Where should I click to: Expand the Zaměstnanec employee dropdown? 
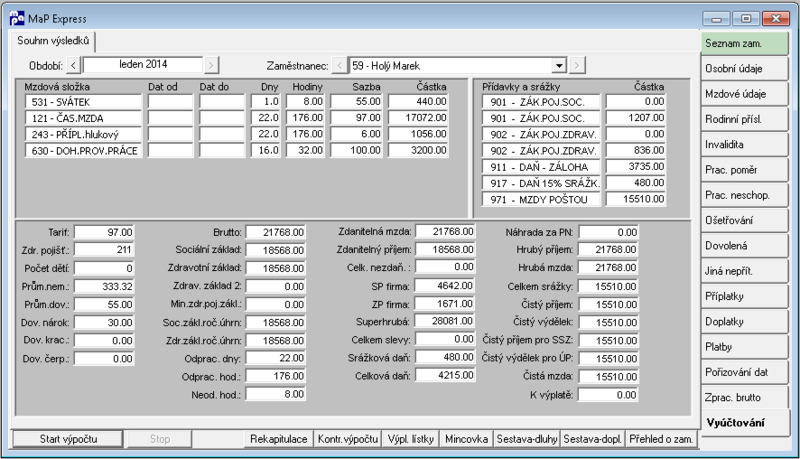[x=559, y=66]
